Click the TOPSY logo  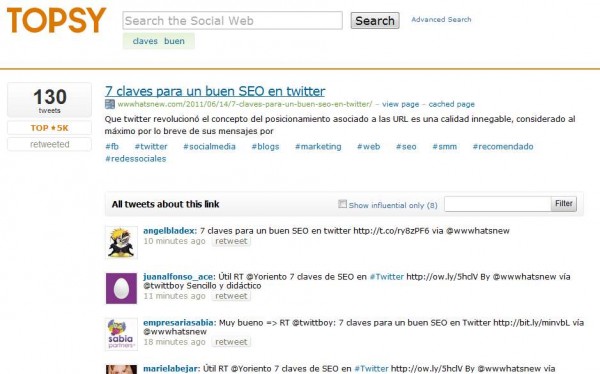[56, 20]
